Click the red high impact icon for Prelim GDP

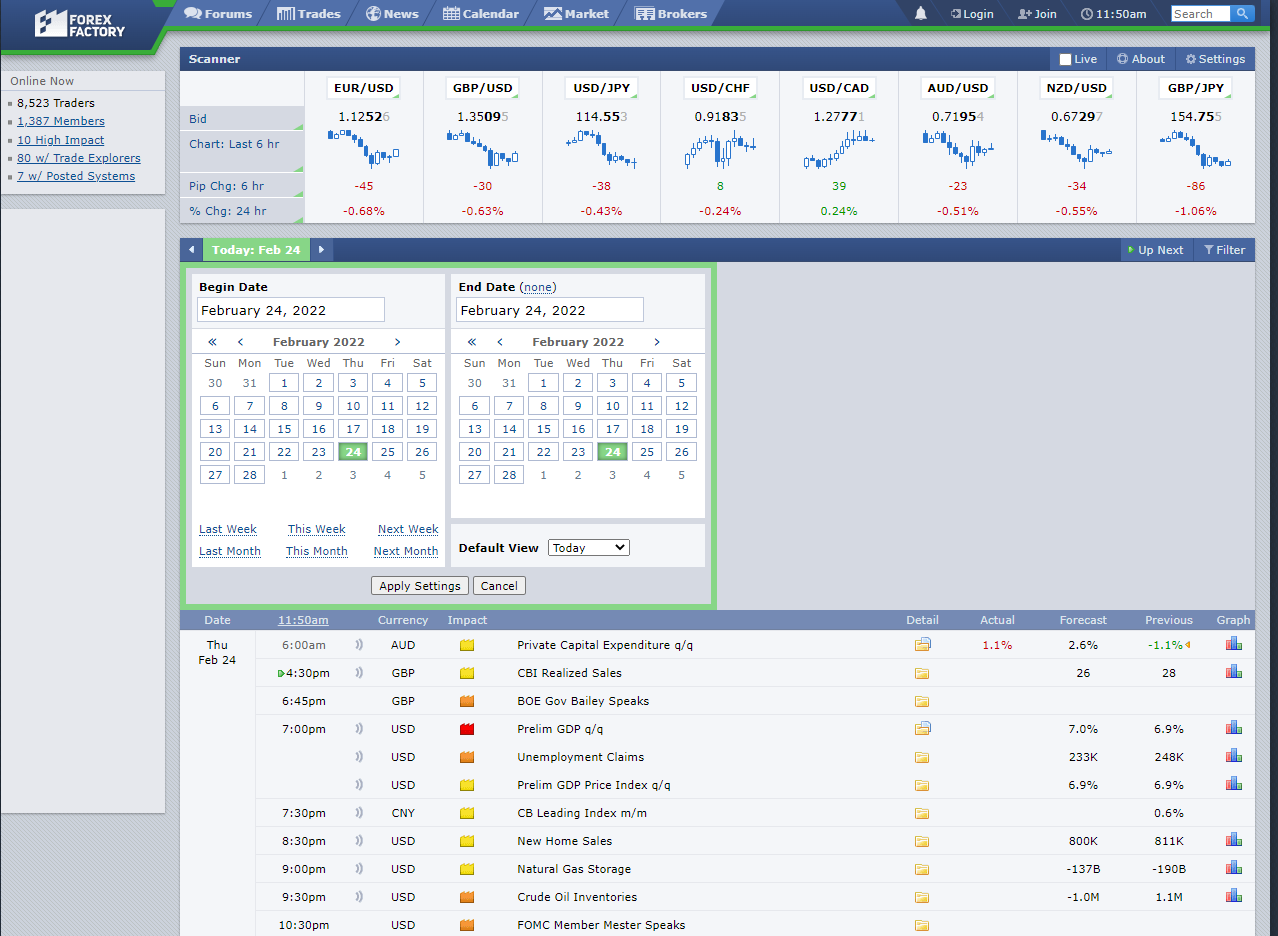pyautogui.click(x=467, y=729)
